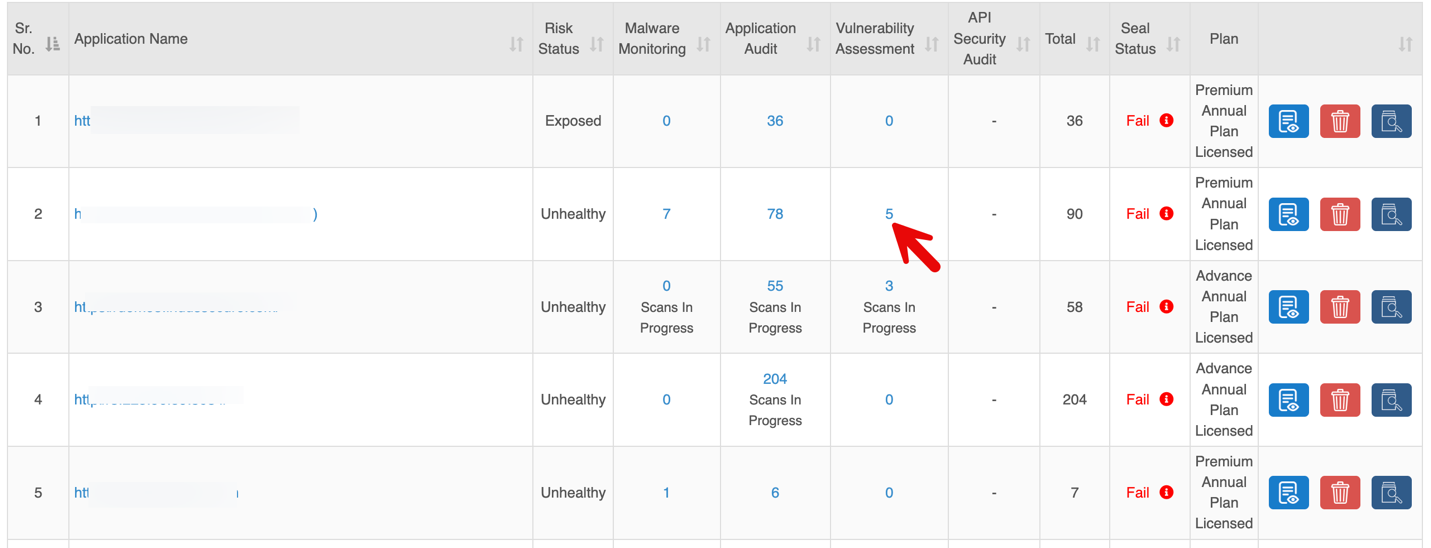Click the scan search icon in row 1
The width and height of the screenshot is (1431, 548).
pyautogui.click(x=1390, y=121)
